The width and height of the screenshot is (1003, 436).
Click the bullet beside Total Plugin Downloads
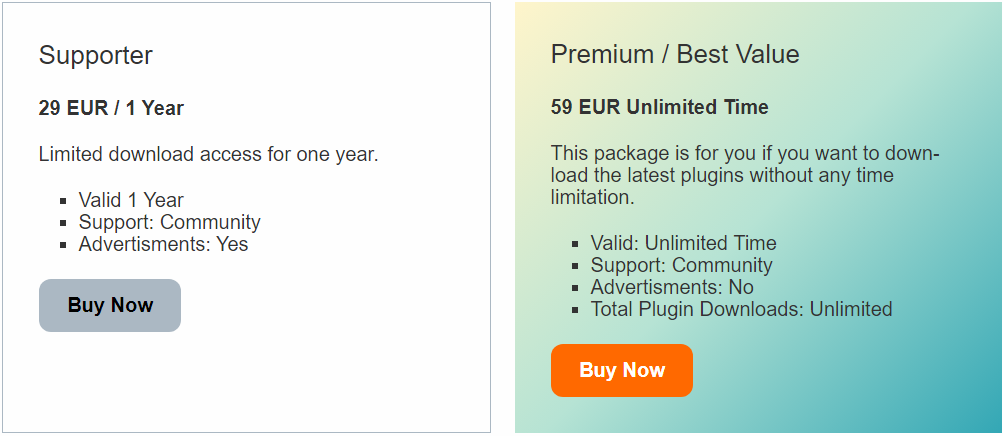pos(576,310)
